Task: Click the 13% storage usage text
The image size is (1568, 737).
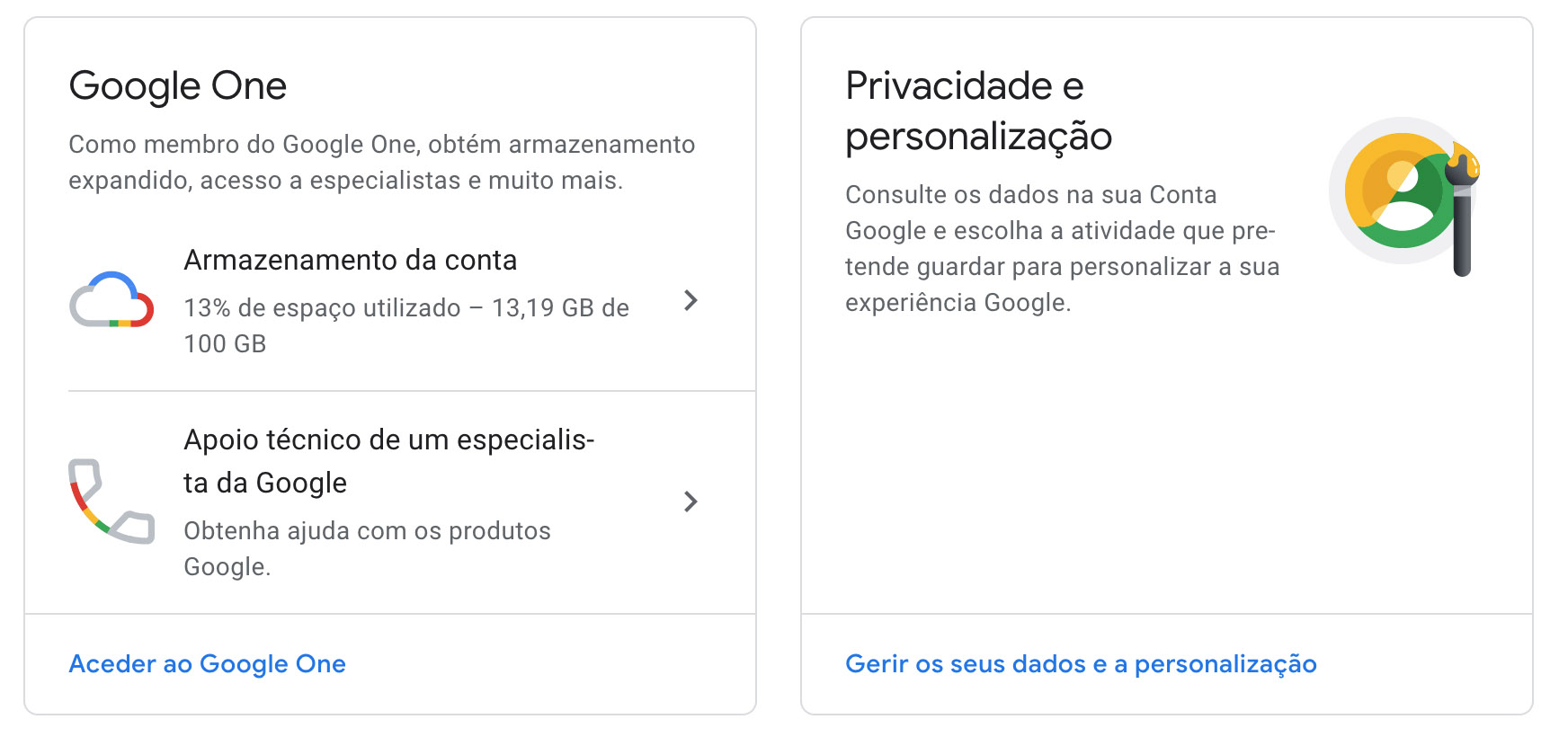Action: pos(406,307)
